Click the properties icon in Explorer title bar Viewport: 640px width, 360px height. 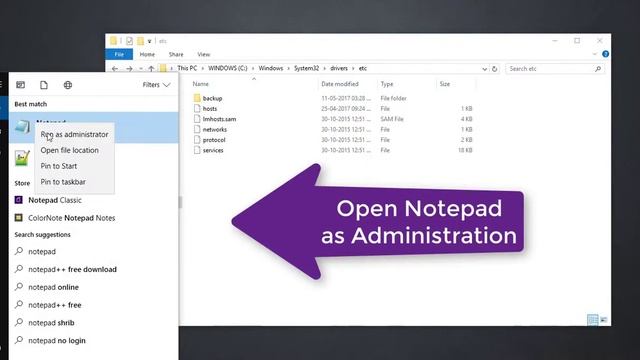click(x=129, y=41)
